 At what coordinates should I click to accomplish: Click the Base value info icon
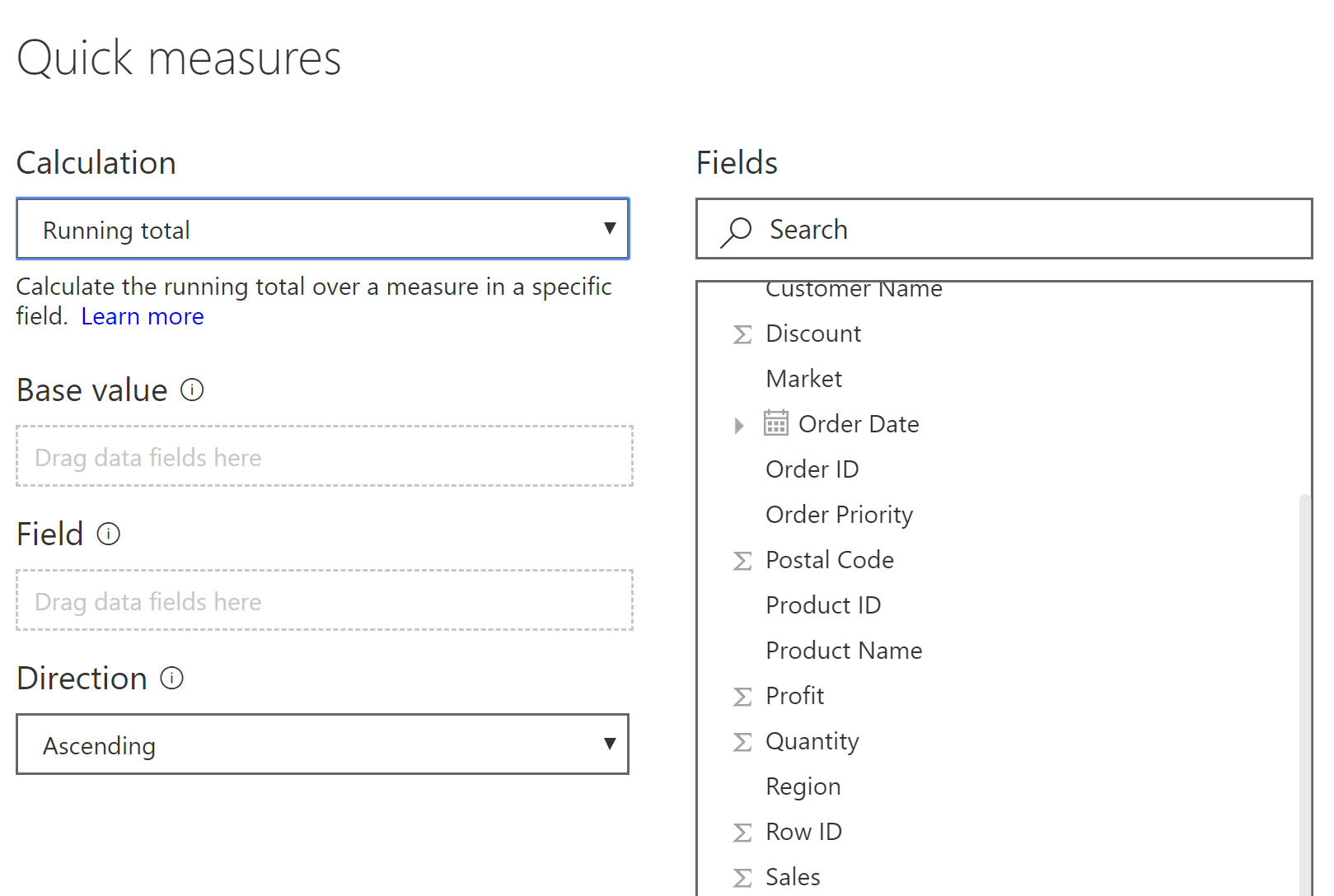192,390
